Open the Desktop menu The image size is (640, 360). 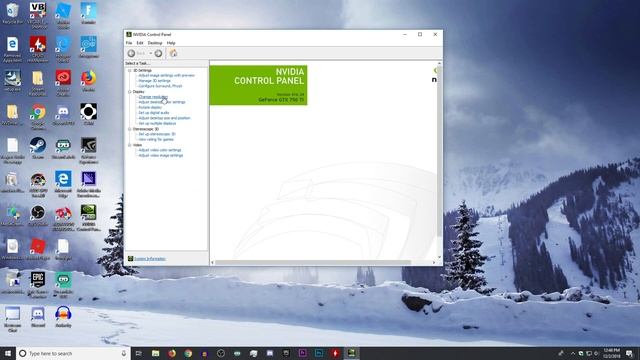155,43
